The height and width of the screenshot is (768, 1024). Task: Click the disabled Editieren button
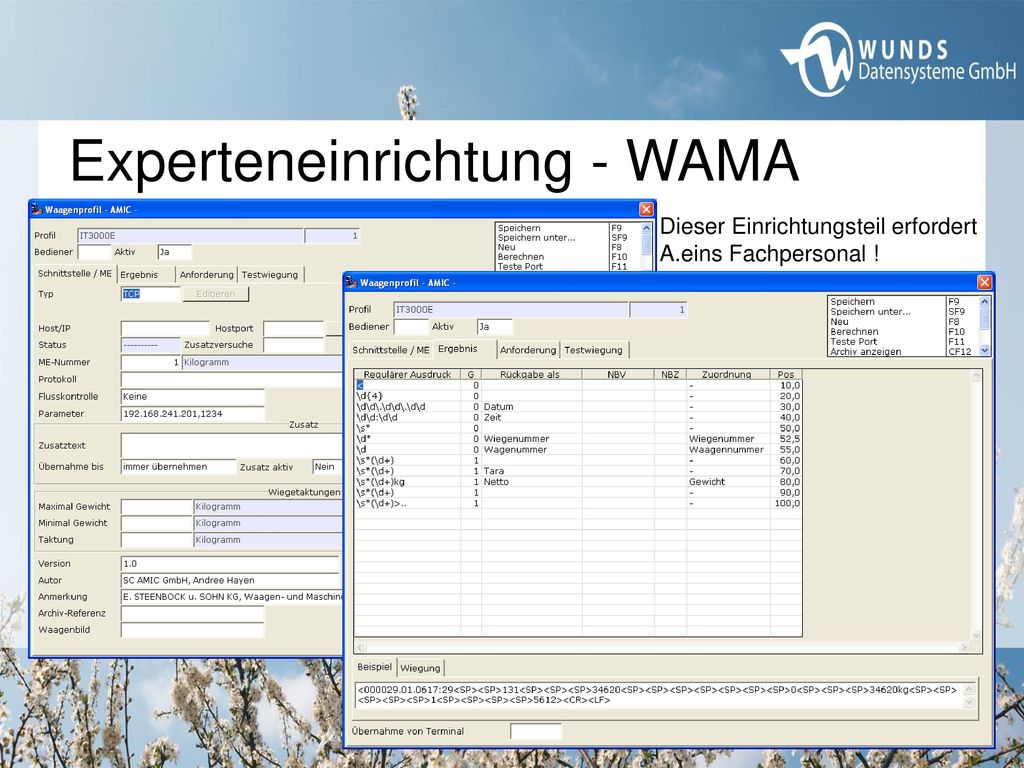click(x=216, y=294)
